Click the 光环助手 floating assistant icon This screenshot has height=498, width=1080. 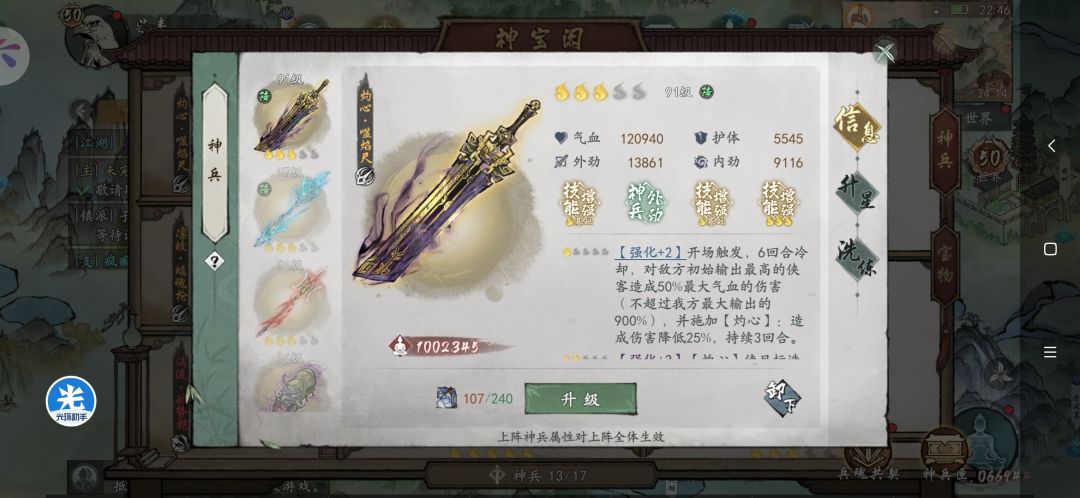point(71,401)
